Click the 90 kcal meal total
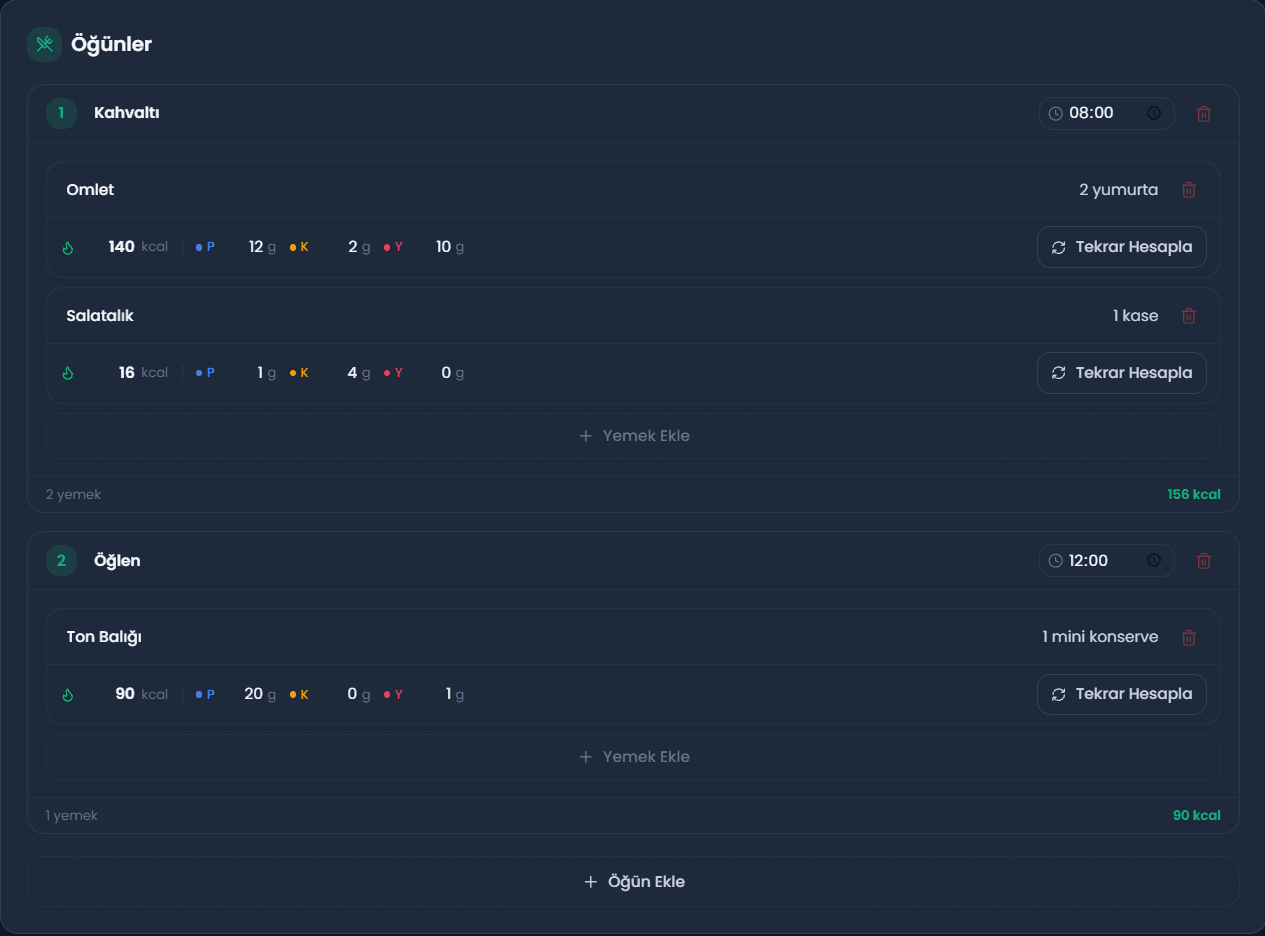 coord(1197,816)
